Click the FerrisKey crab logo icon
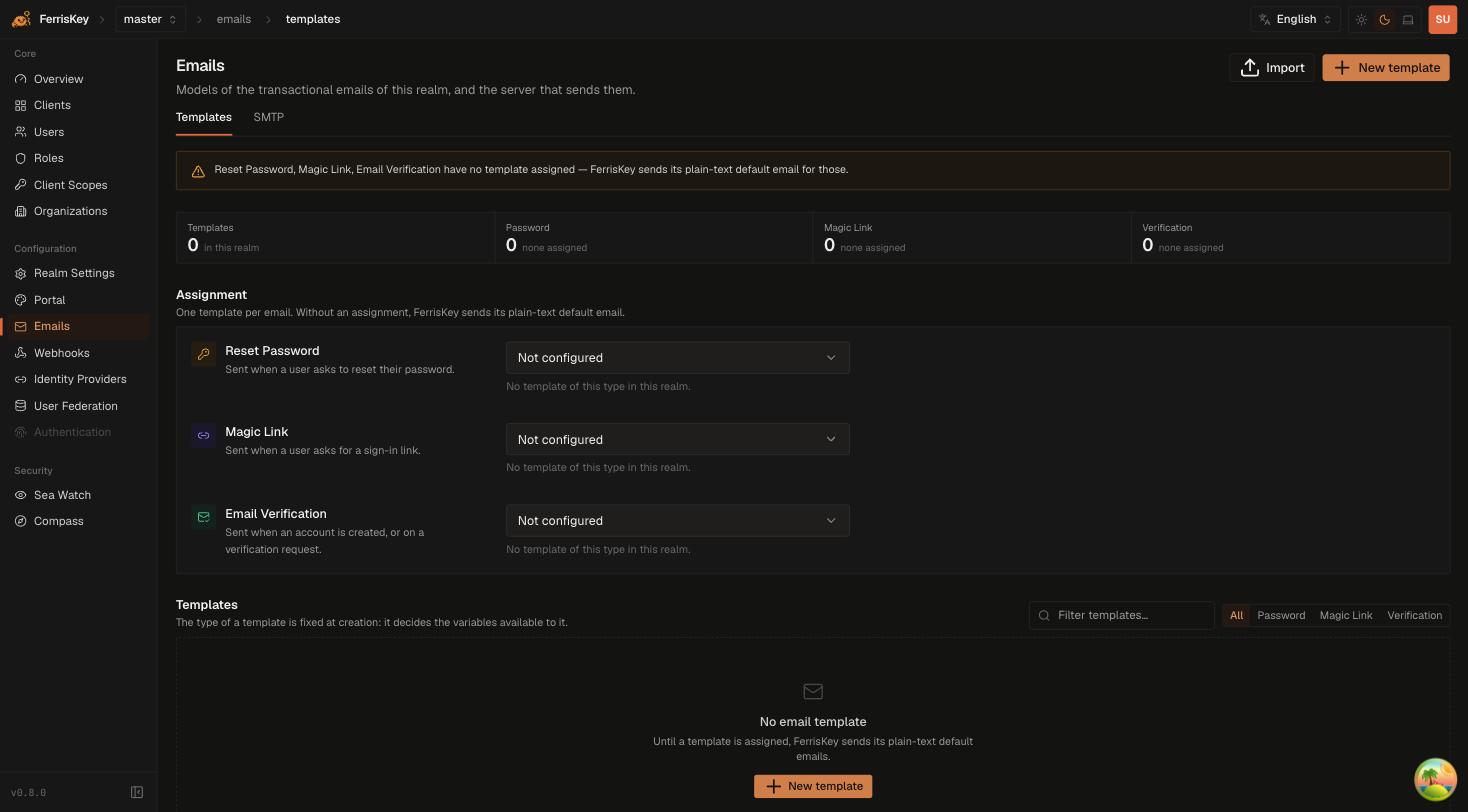The height and width of the screenshot is (812, 1468). click(x=21, y=19)
